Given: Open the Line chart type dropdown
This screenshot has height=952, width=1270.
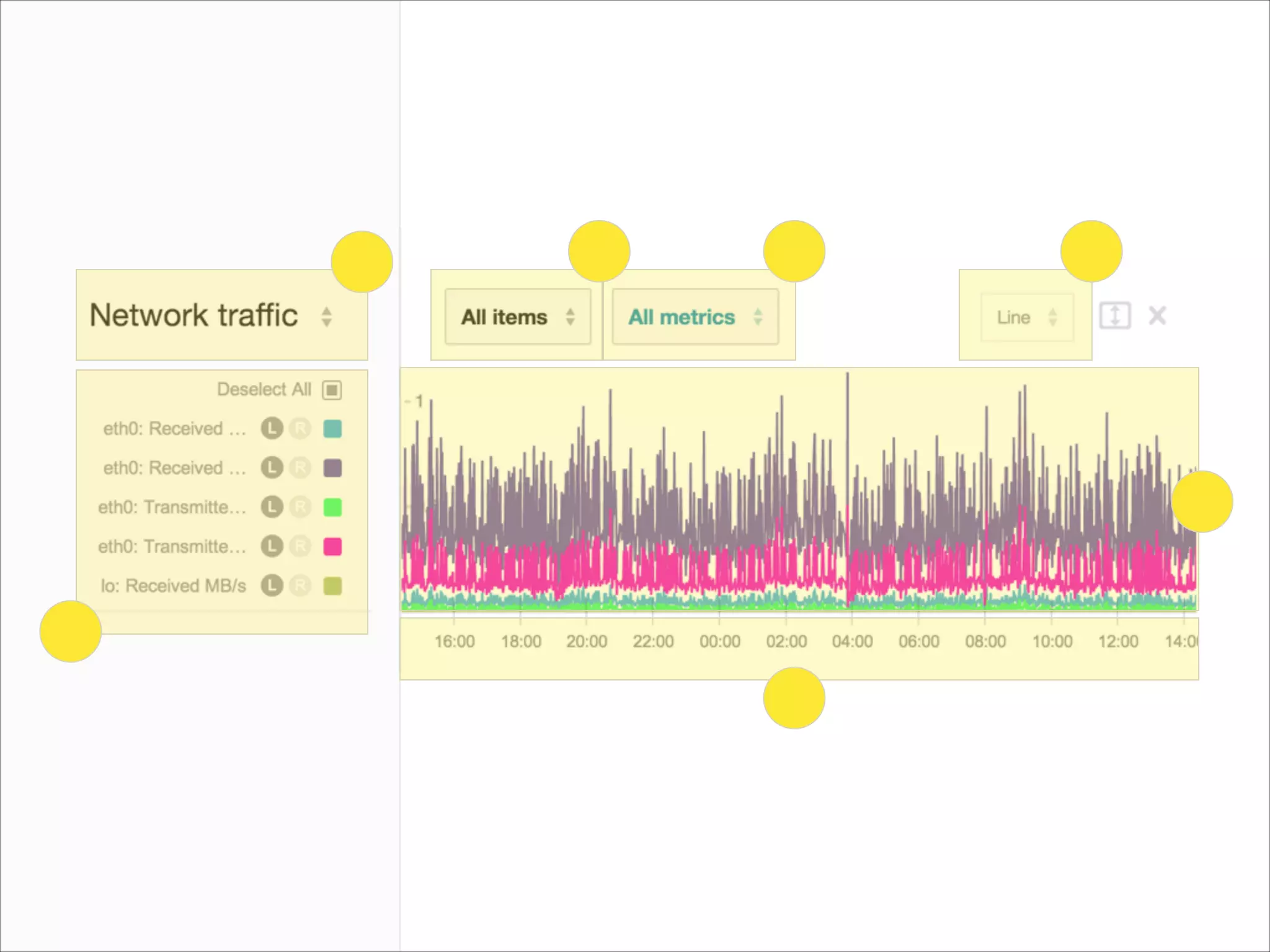Looking at the screenshot, I should click(x=1026, y=317).
